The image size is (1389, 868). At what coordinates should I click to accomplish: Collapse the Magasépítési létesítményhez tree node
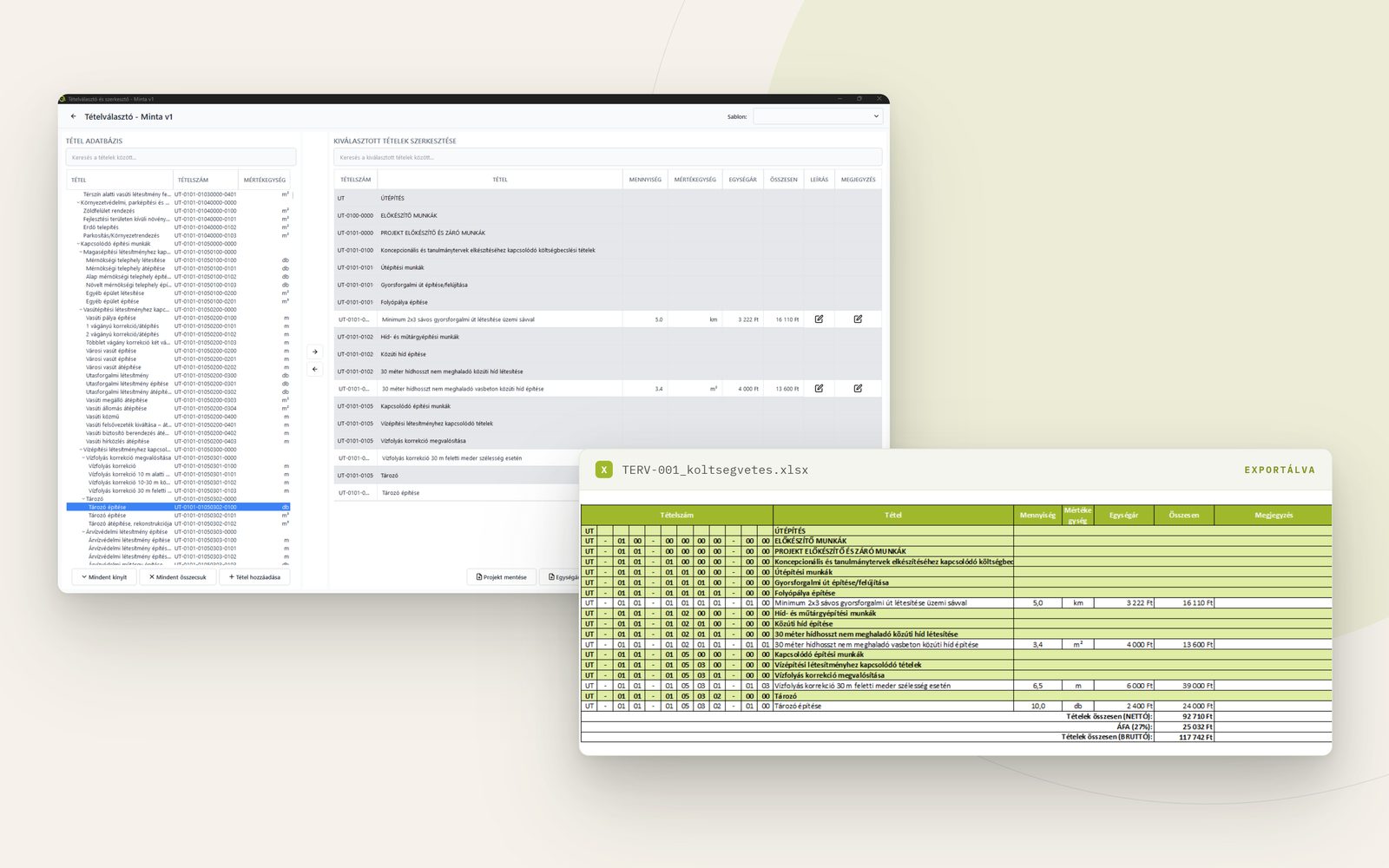[81, 252]
